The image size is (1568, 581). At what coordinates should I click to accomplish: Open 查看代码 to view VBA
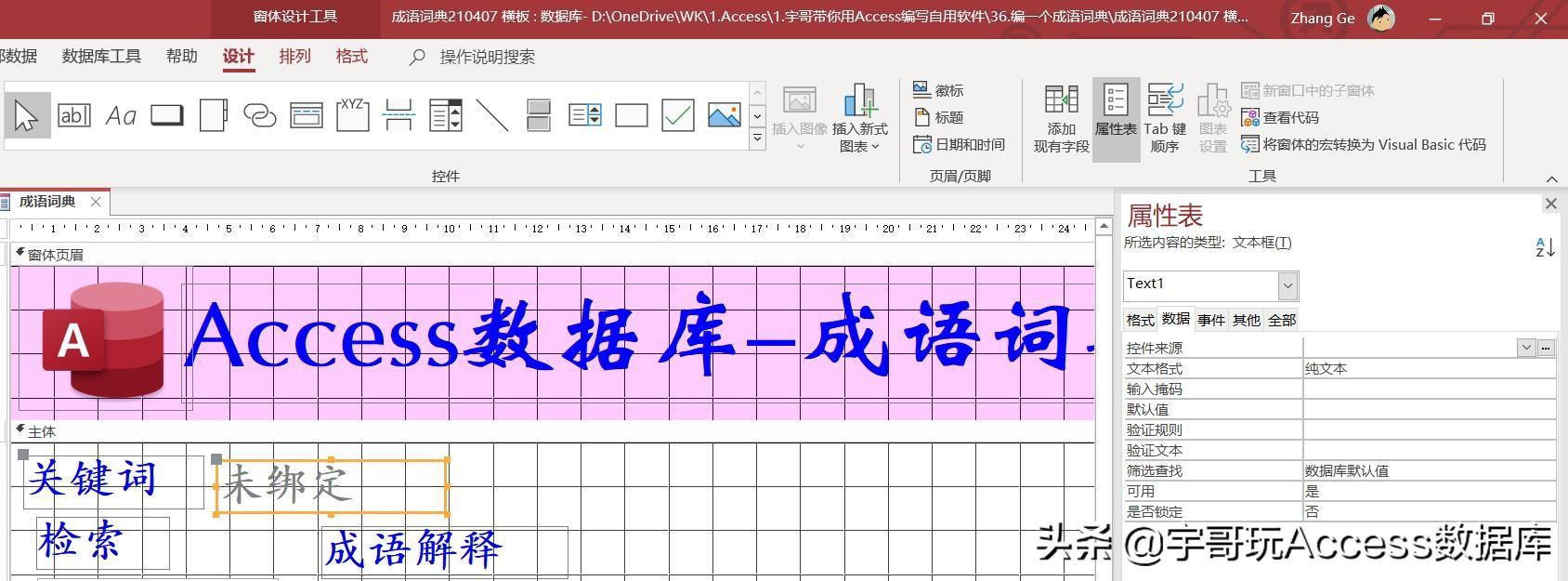pos(1280,117)
